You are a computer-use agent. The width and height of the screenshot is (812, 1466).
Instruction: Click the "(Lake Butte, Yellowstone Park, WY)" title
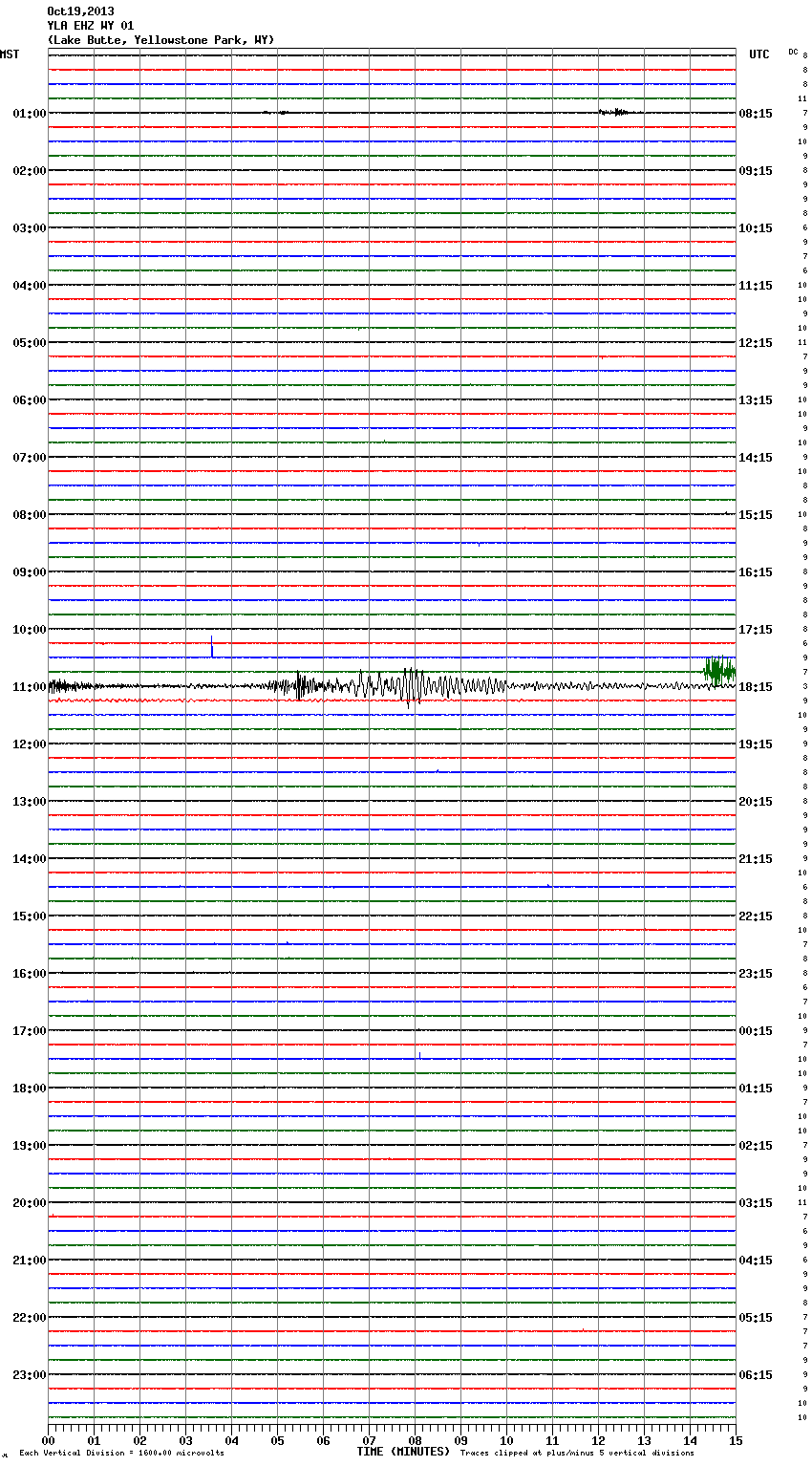tap(160, 40)
